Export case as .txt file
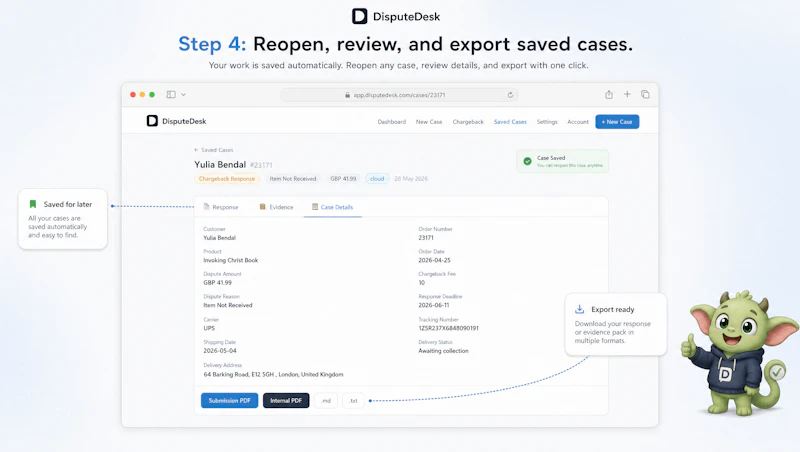Image resolution: width=800 pixels, height=452 pixels. tap(353, 400)
